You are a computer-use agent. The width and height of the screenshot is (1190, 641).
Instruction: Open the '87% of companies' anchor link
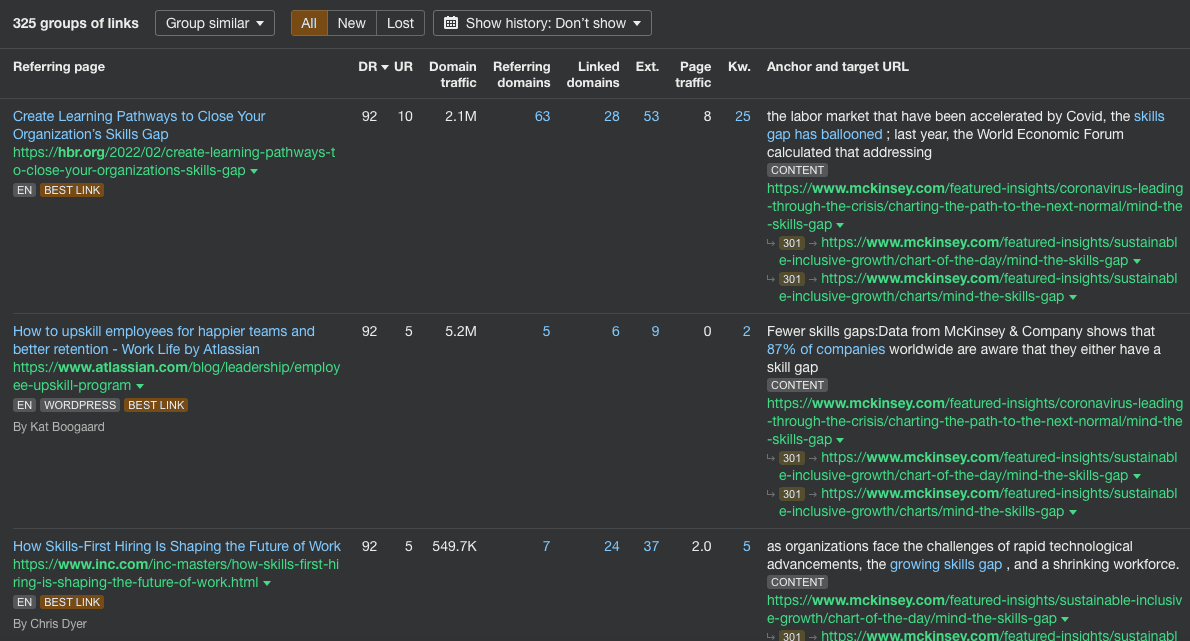[825, 349]
